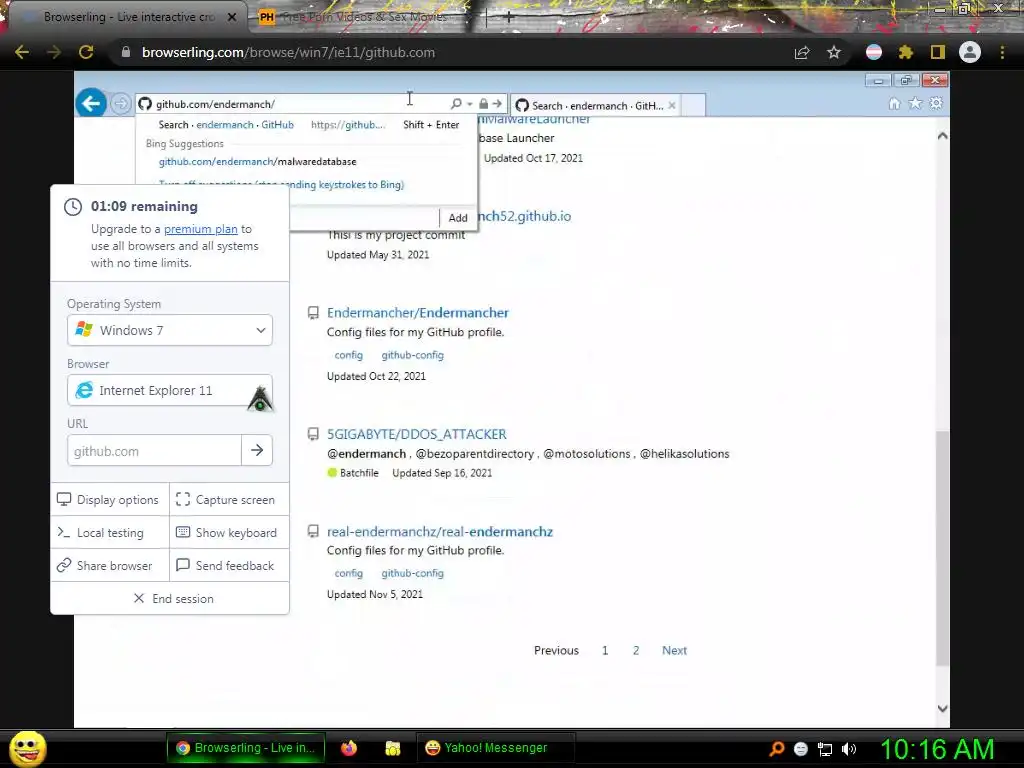Go to results page 2

636,650
